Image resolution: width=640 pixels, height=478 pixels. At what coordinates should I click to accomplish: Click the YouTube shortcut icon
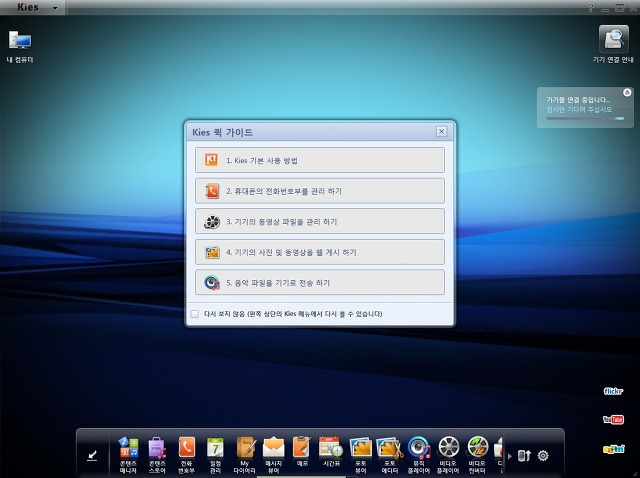click(x=613, y=420)
